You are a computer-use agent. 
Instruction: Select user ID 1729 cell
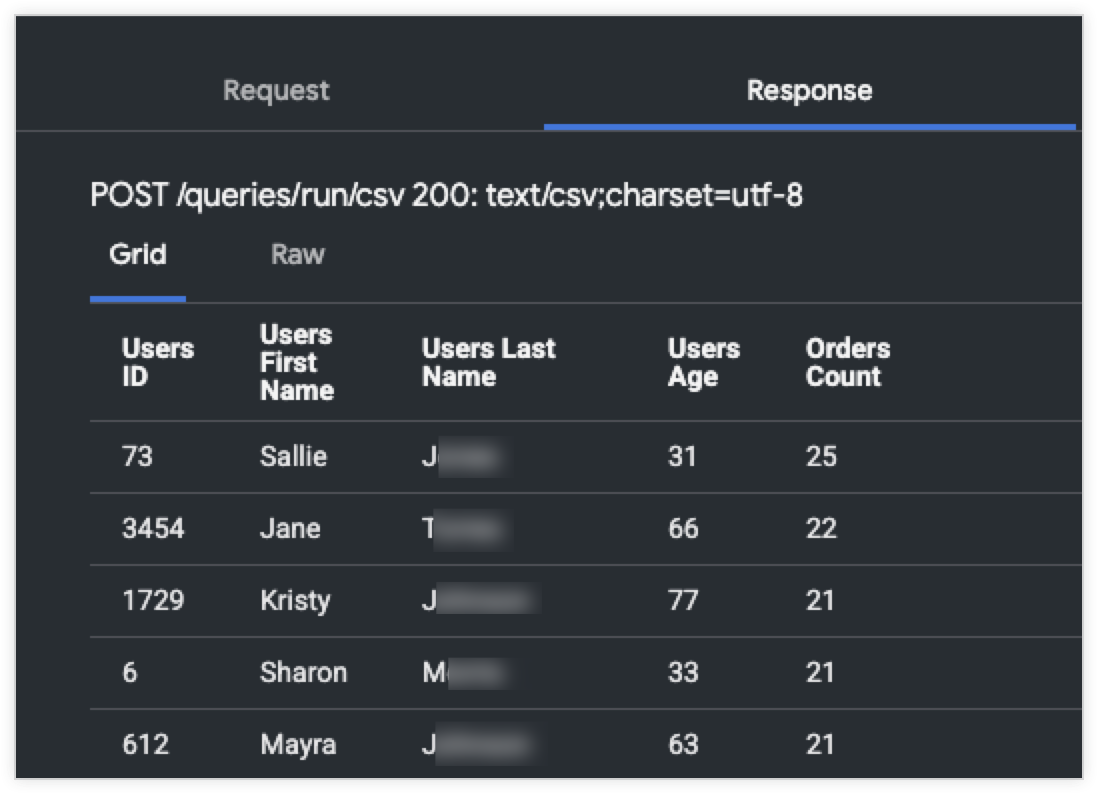point(153,601)
